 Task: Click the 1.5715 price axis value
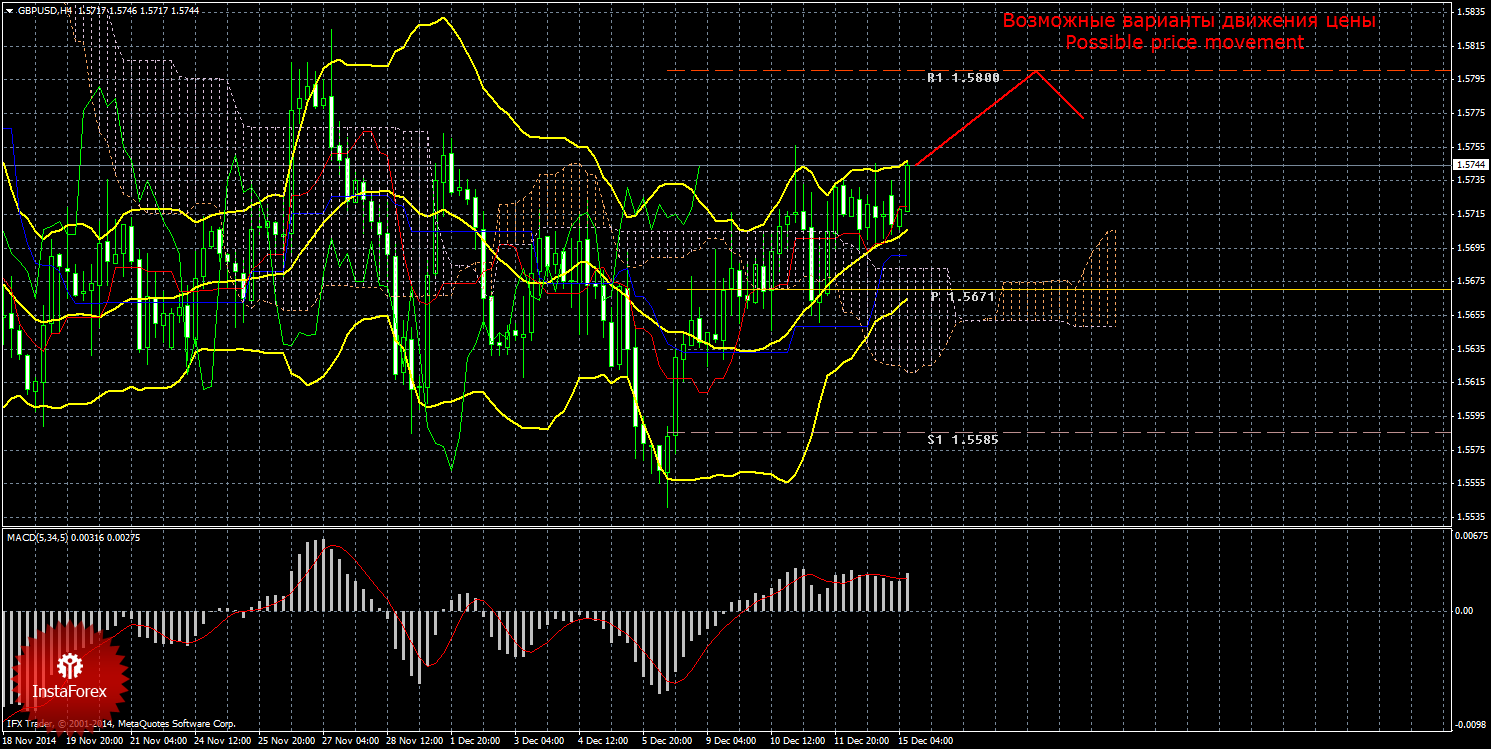(1471, 214)
